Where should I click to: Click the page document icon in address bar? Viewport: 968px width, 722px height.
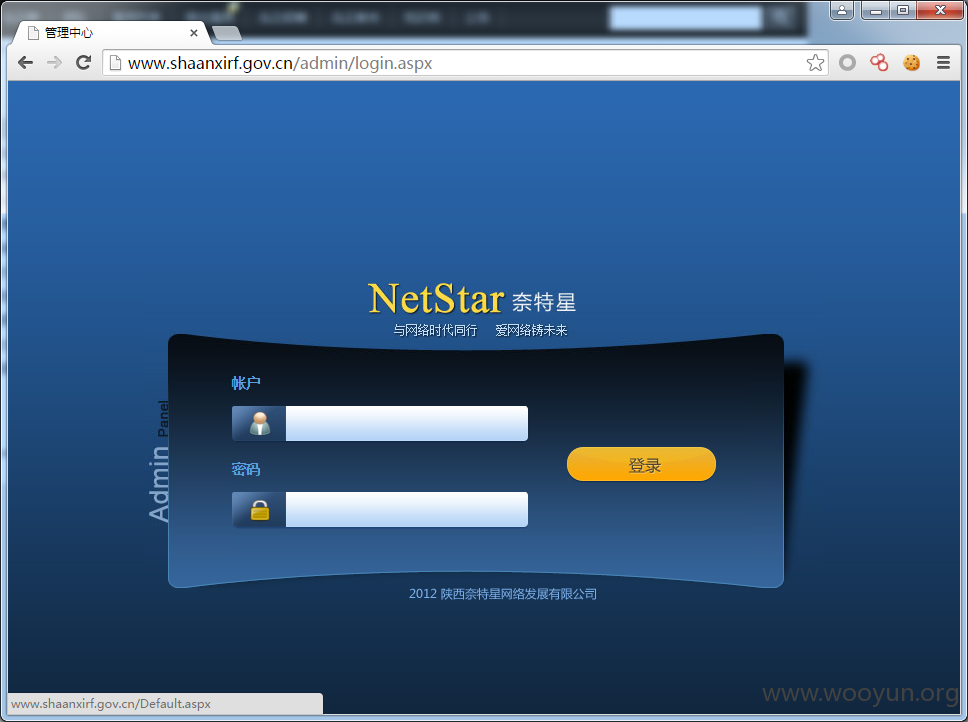tap(115, 63)
